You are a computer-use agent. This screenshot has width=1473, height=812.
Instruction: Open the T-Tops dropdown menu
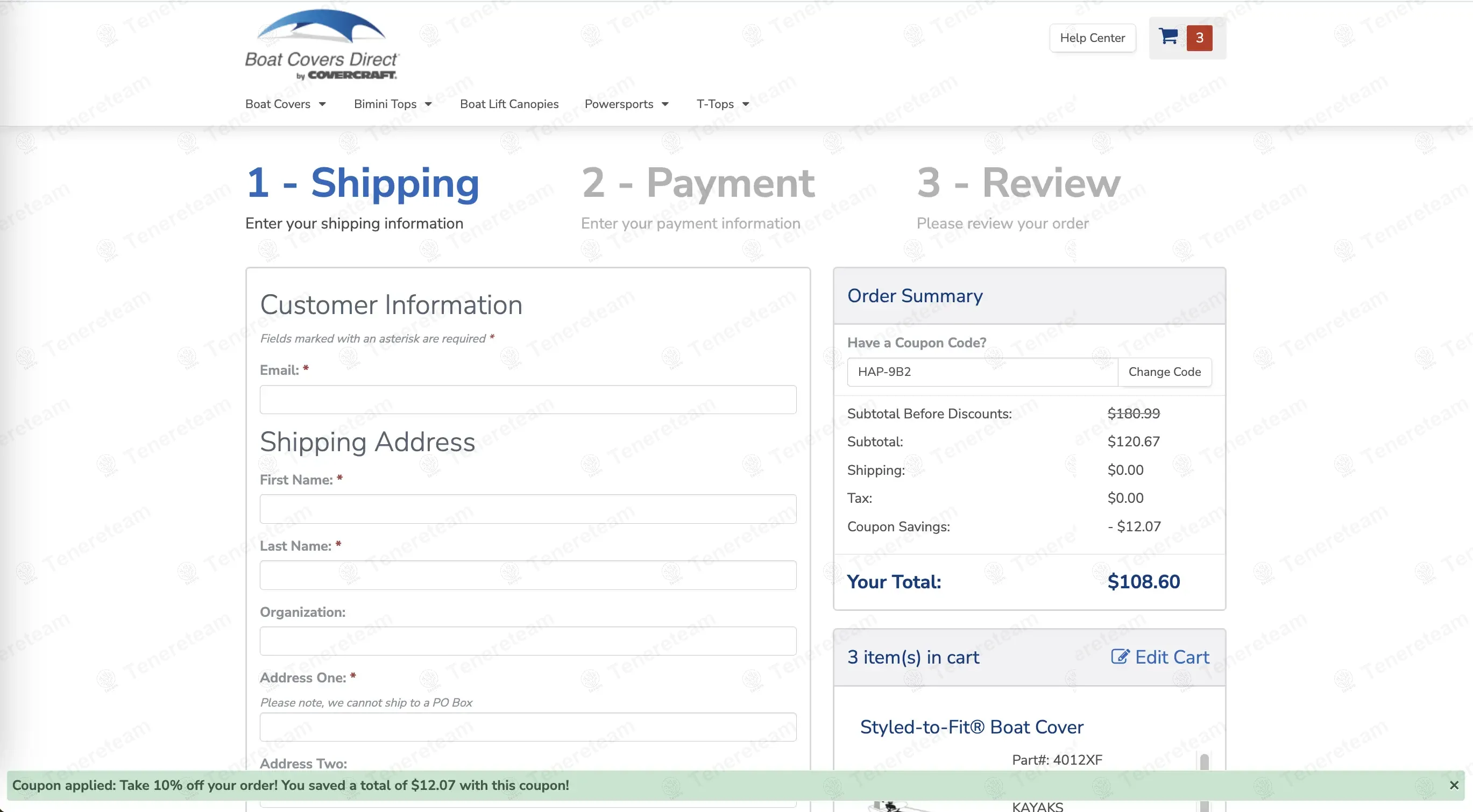coord(722,104)
